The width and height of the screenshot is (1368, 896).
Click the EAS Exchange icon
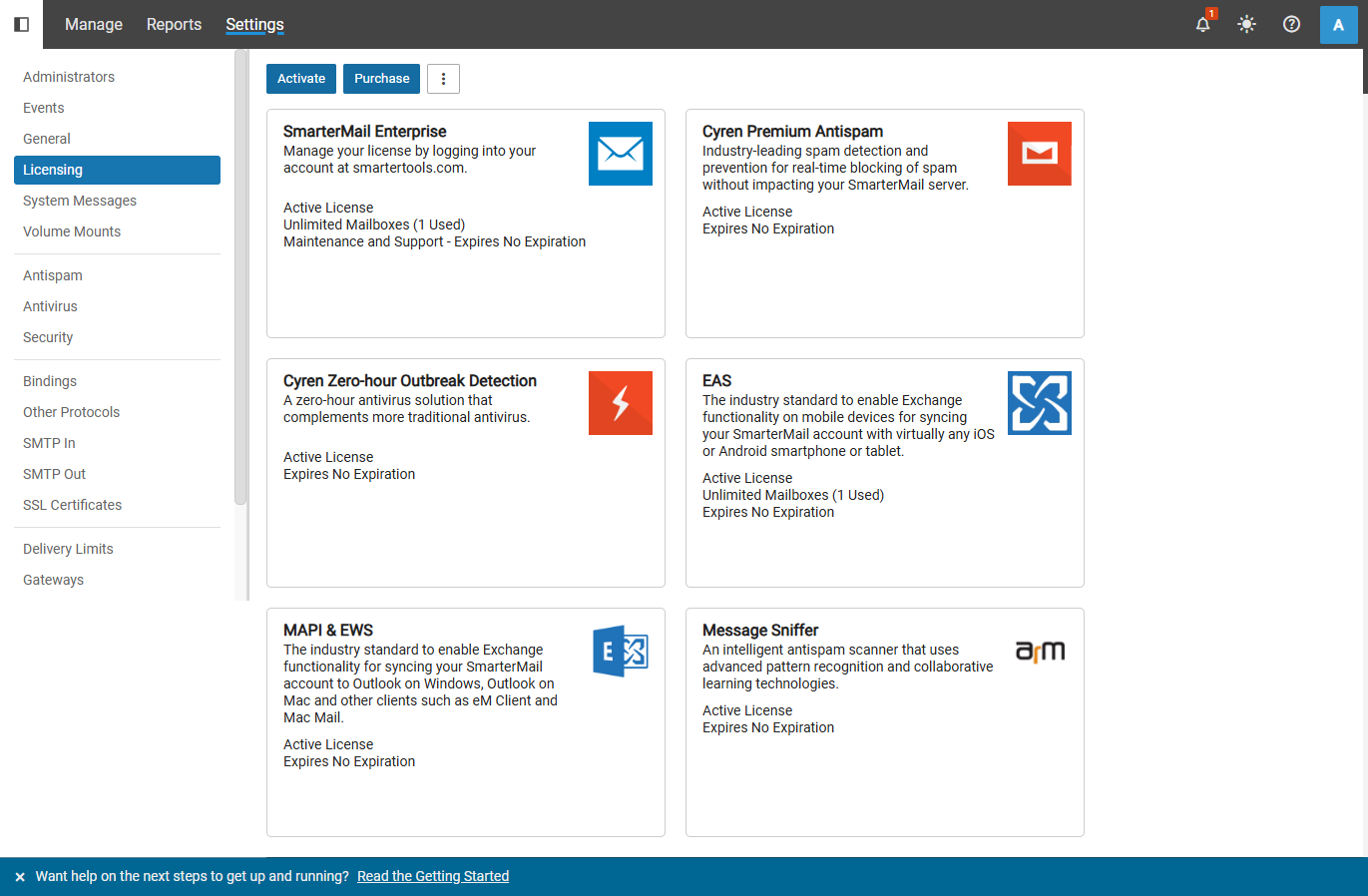[x=1039, y=403]
